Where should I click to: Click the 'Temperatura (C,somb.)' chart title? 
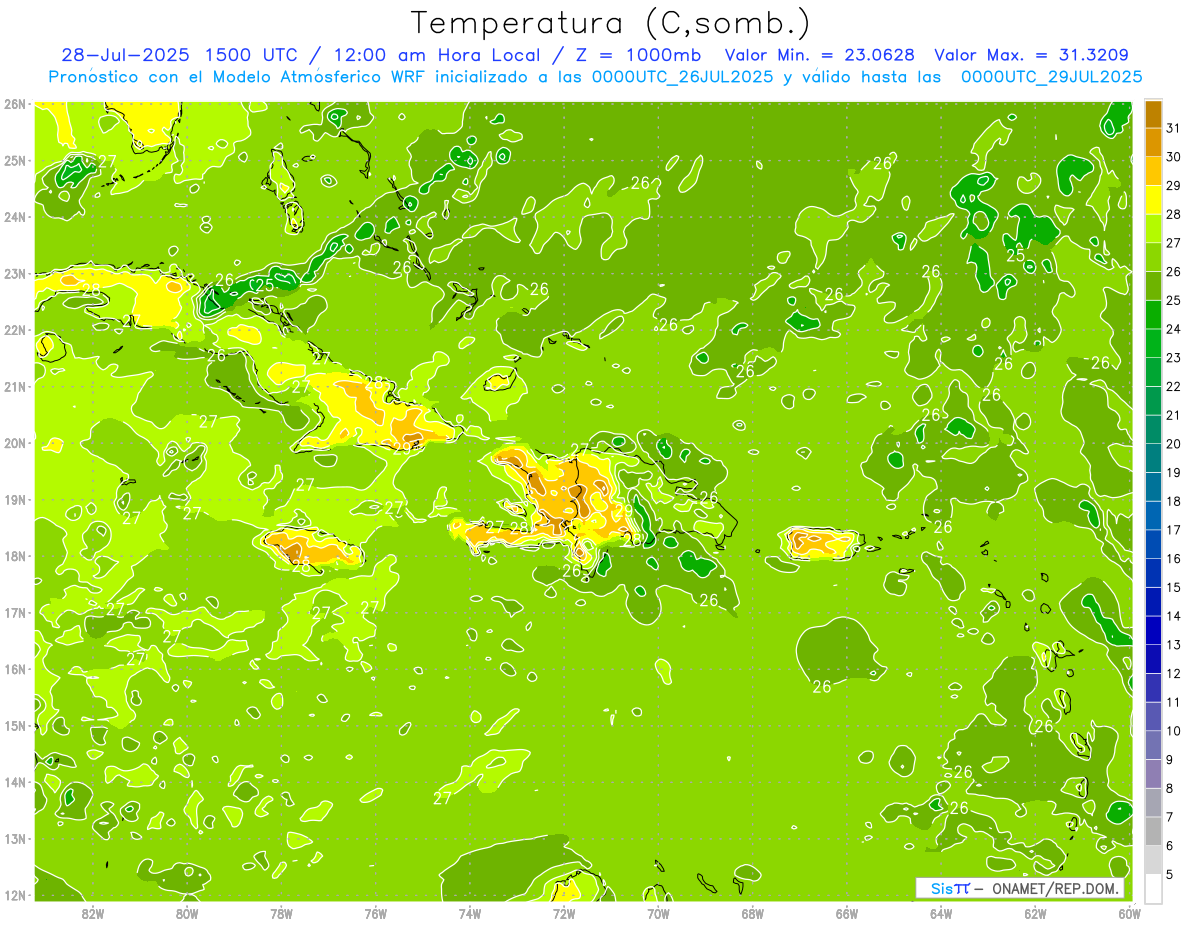coord(611,22)
